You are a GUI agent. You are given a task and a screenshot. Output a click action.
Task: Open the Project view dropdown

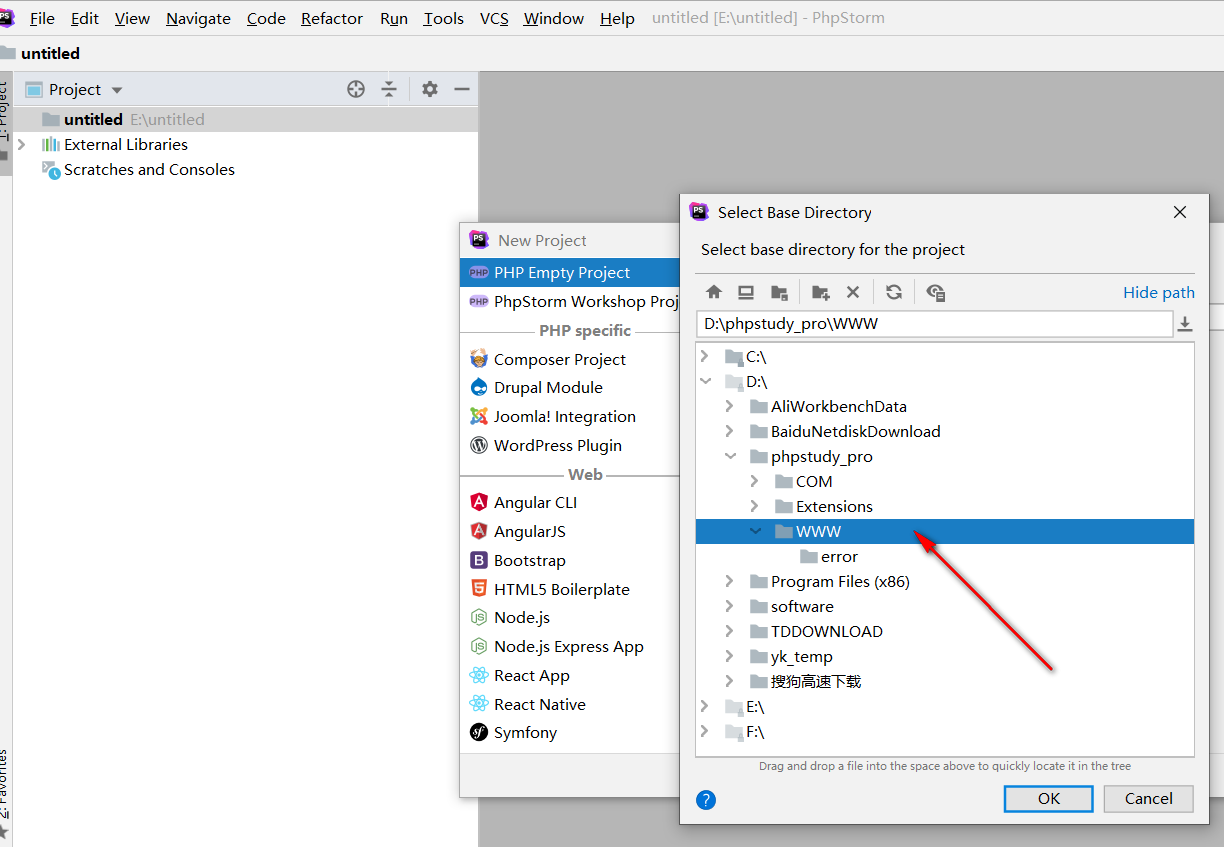[x=117, y=90]
